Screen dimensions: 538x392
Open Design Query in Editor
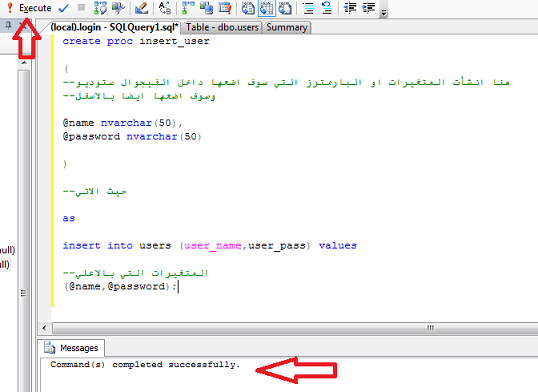(x=141, y=8)
